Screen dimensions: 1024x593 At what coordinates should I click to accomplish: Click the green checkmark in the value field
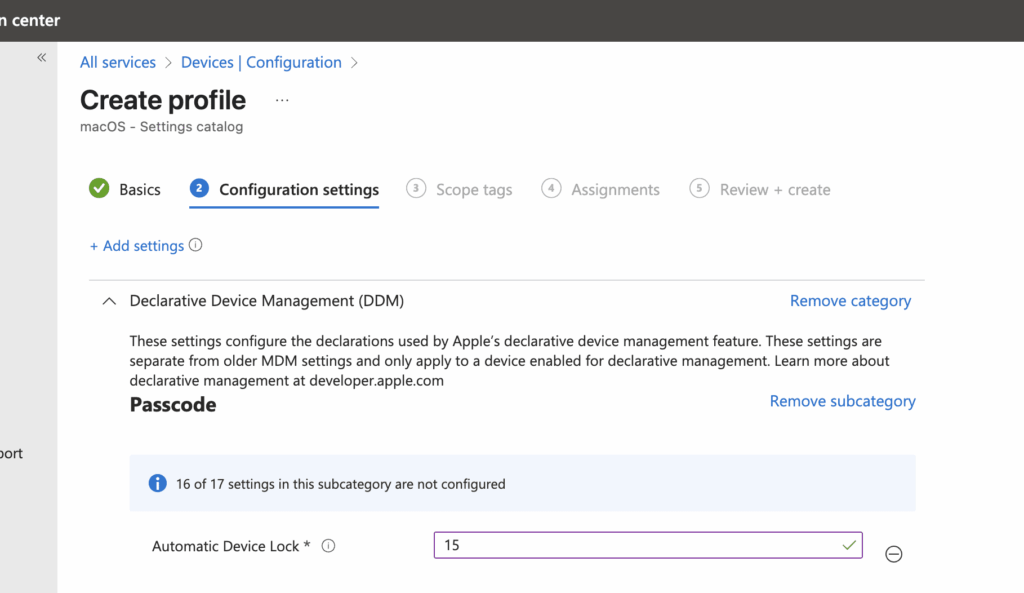(849, 545)
